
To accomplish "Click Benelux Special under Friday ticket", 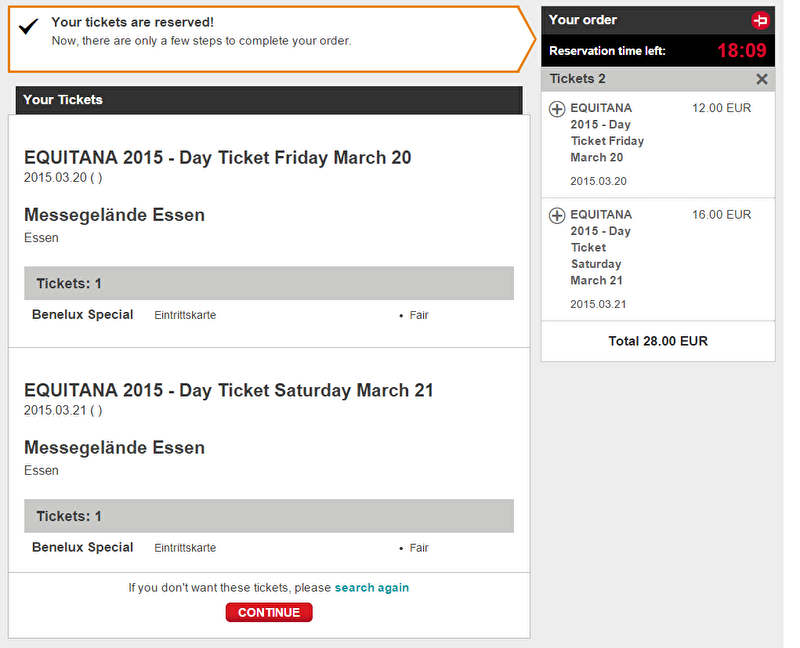I will point(83,315).
